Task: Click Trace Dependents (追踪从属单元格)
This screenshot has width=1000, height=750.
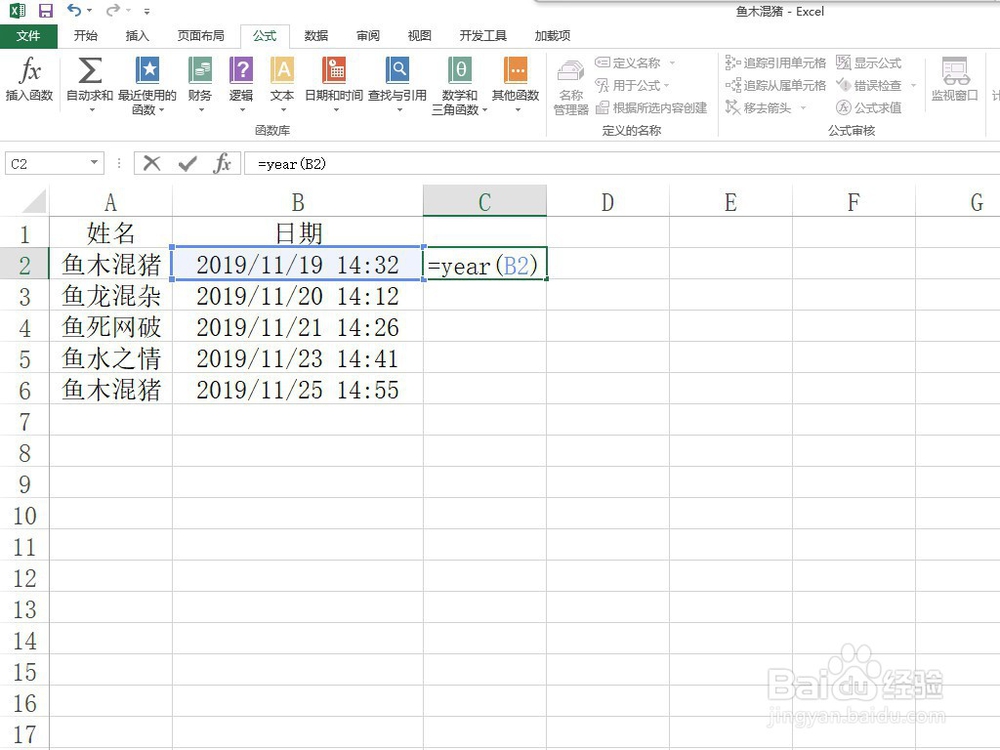Action: 776,85
